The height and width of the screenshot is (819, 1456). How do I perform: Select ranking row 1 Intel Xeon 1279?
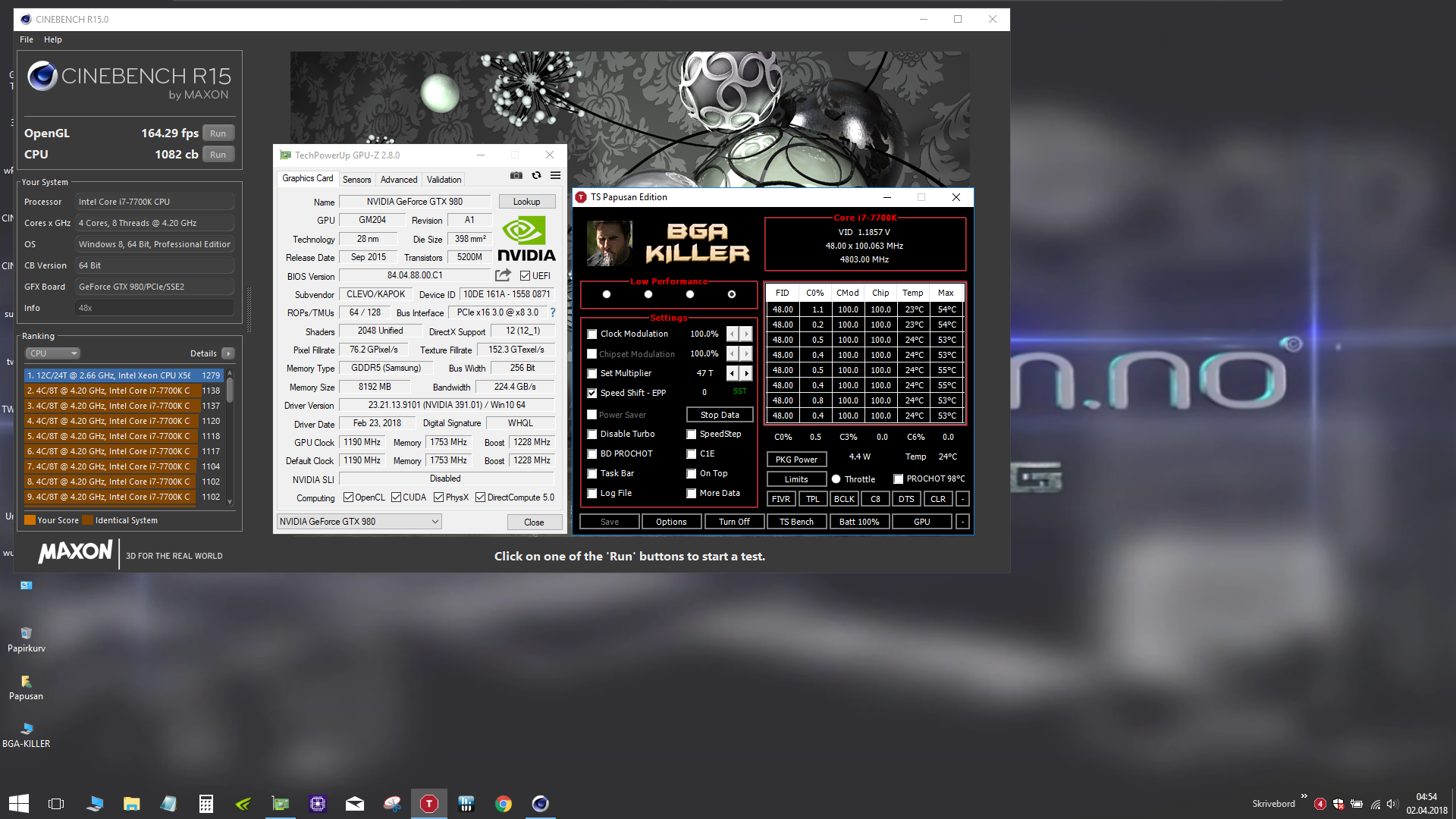pyautogui.click(x=124, y=375)
